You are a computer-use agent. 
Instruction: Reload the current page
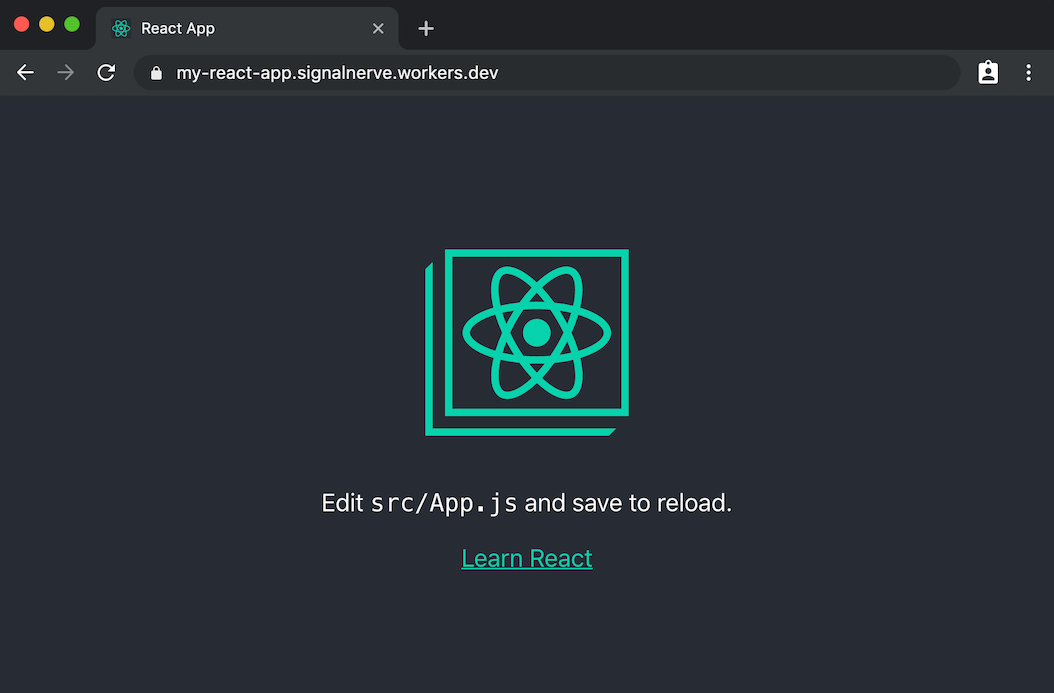click(106, 72)
